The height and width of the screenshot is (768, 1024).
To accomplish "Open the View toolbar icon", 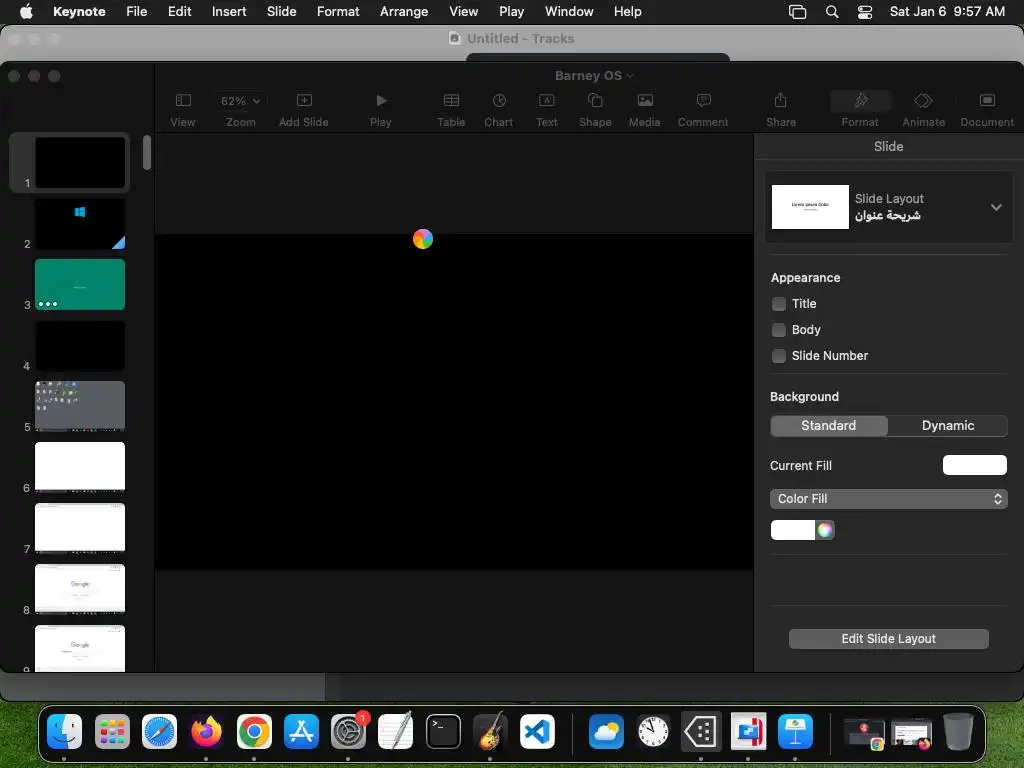I will (x=183, y=101).
